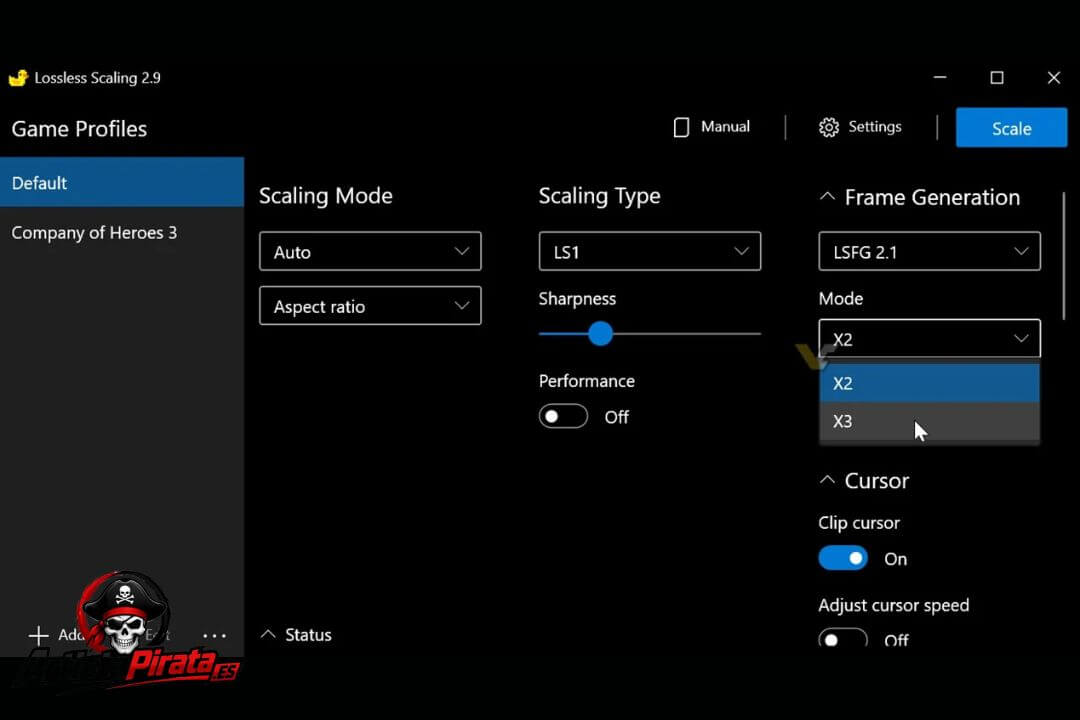The height and width of the screenshot is (720, 1080).
Task: Open Settings via its text label
Action: [x=875, y=127]
